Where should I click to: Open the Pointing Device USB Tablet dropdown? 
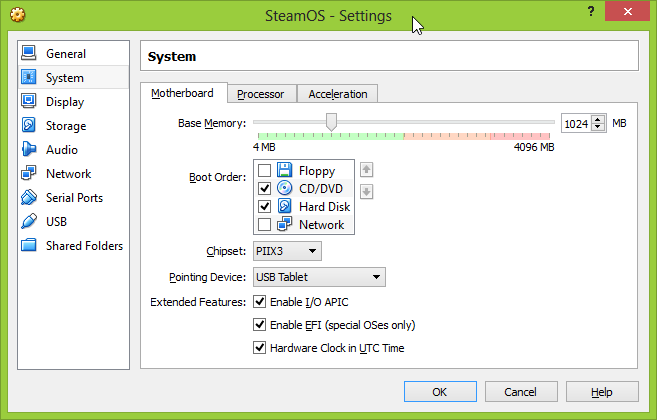point(319,277)
